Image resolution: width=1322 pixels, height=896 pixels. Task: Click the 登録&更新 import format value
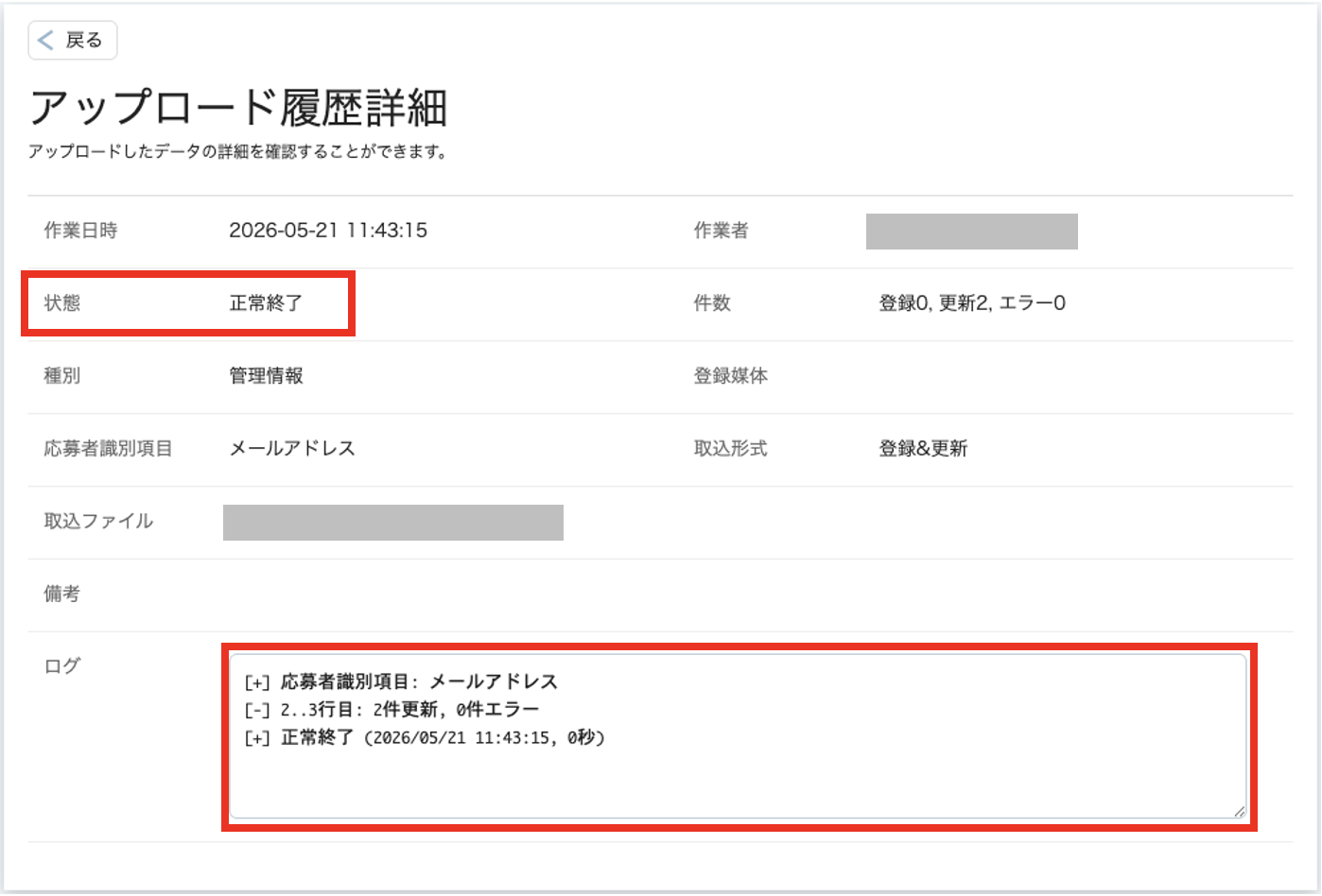pos(923,449)
